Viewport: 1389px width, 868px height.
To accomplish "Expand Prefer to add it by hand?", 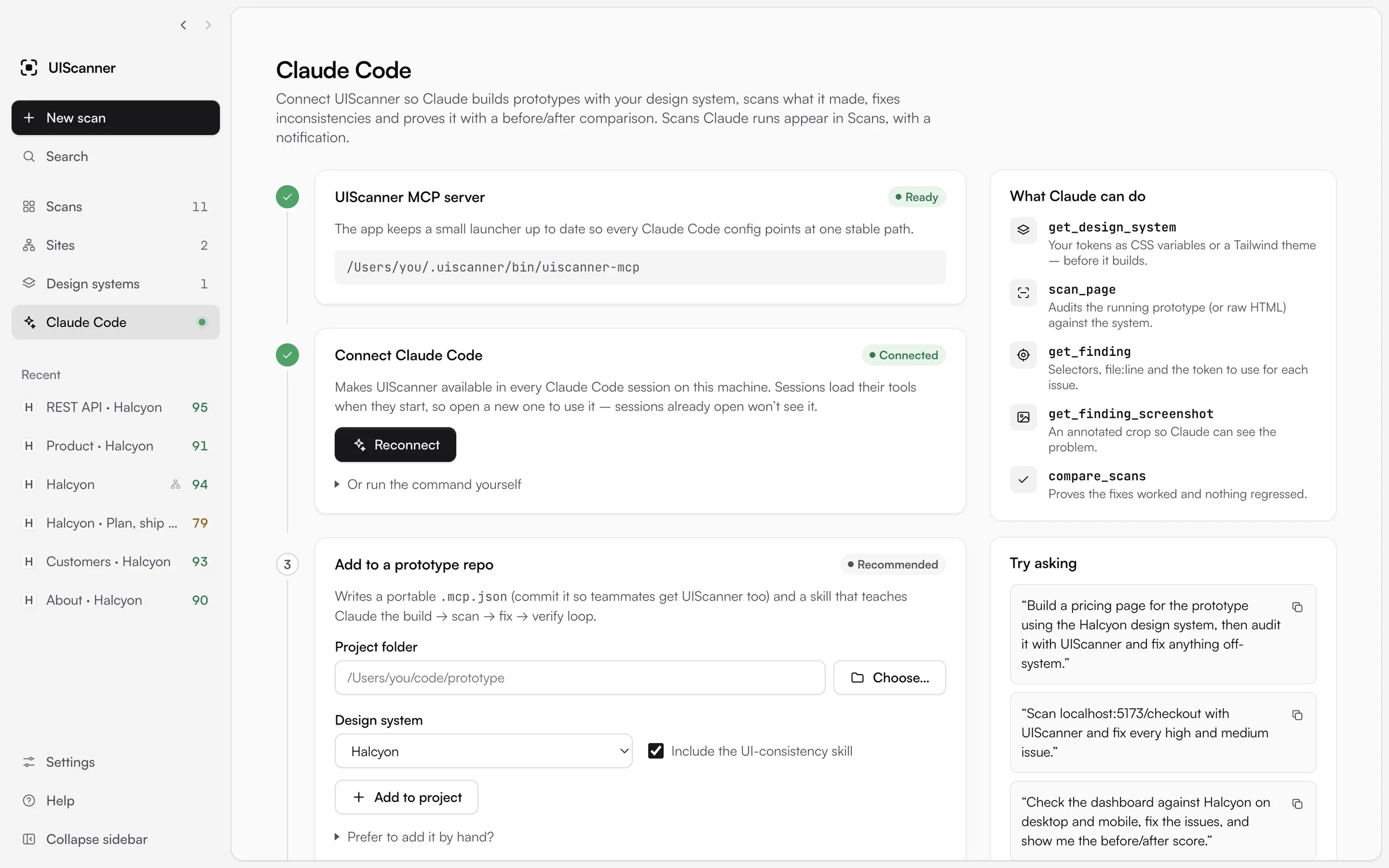I will (x=414, y=837).
